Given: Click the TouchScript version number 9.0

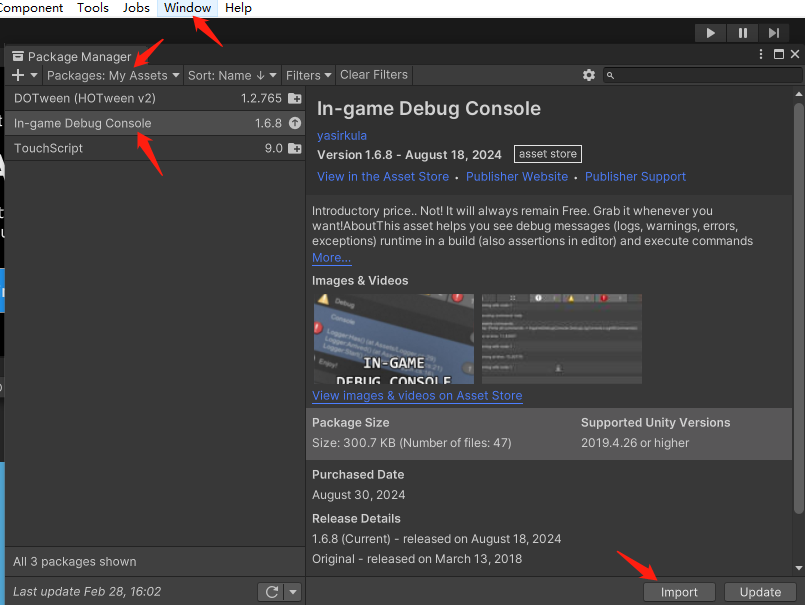Looking at the screenshot, I should tap(274, 148).
